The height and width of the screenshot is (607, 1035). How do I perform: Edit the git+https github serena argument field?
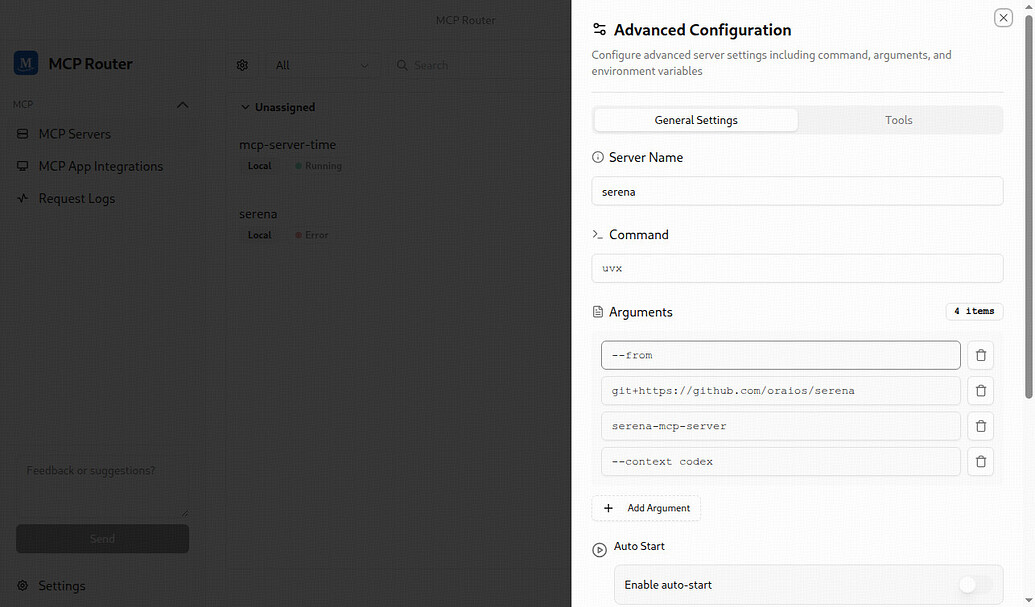(x=781, y=391)
